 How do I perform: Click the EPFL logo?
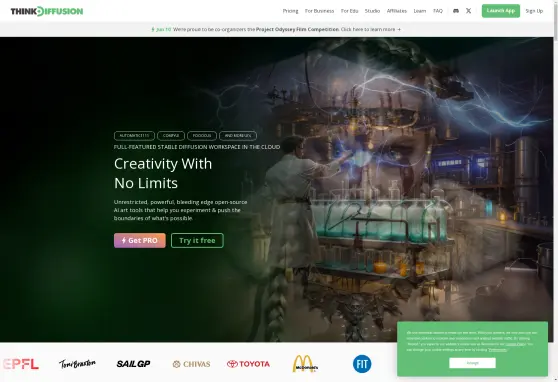pos(20,364)
